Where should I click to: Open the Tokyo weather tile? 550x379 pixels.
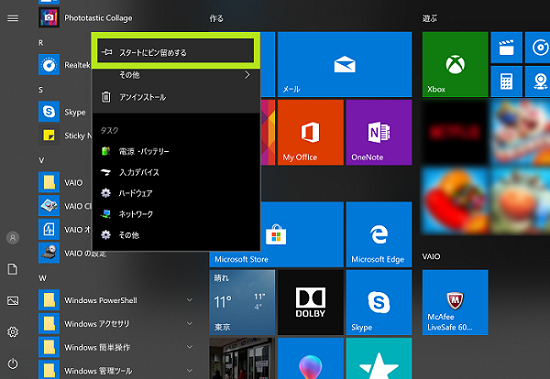(242, 302)
